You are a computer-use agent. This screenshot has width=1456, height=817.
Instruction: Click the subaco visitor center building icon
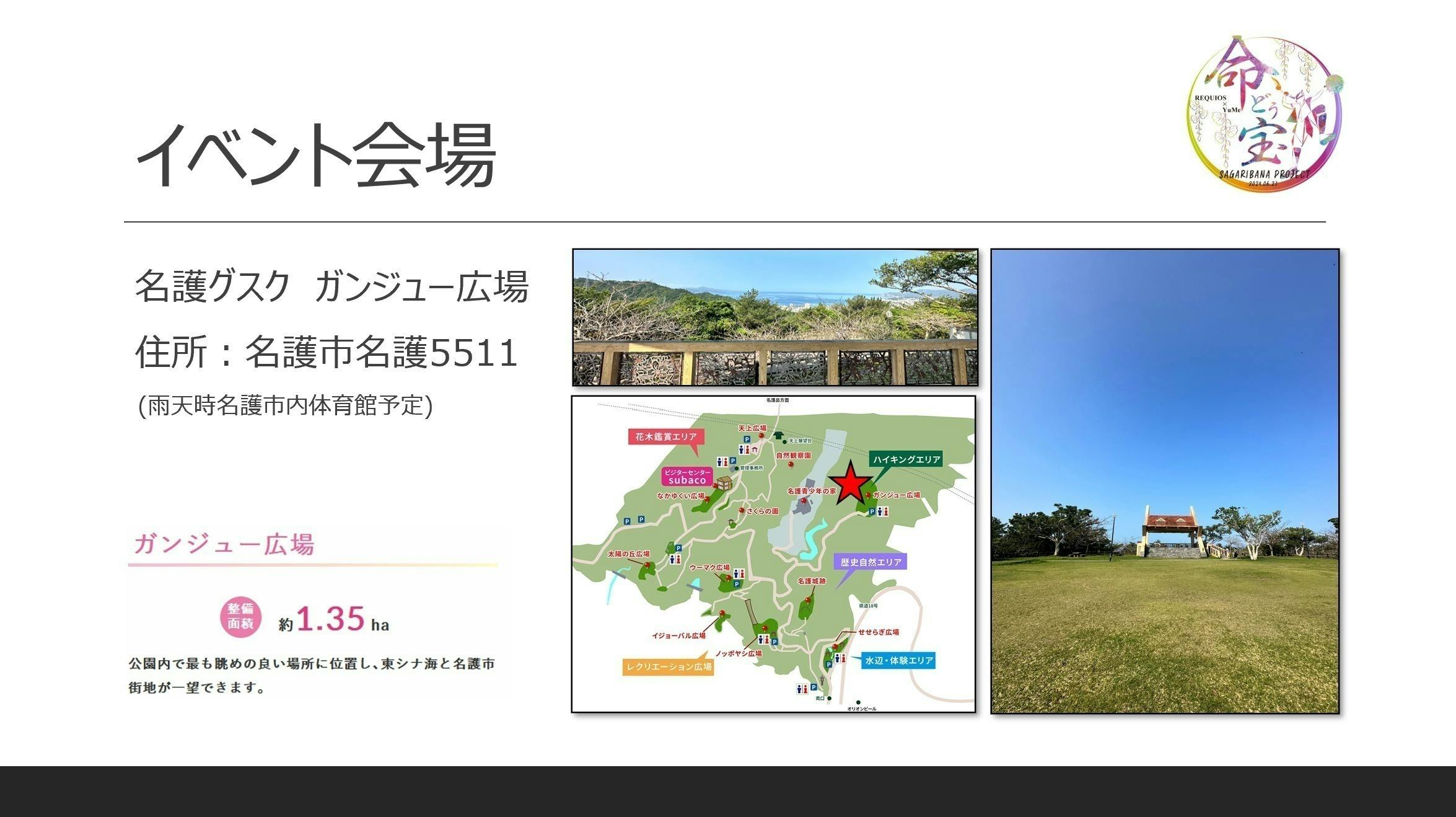click(x=724, y=483)
